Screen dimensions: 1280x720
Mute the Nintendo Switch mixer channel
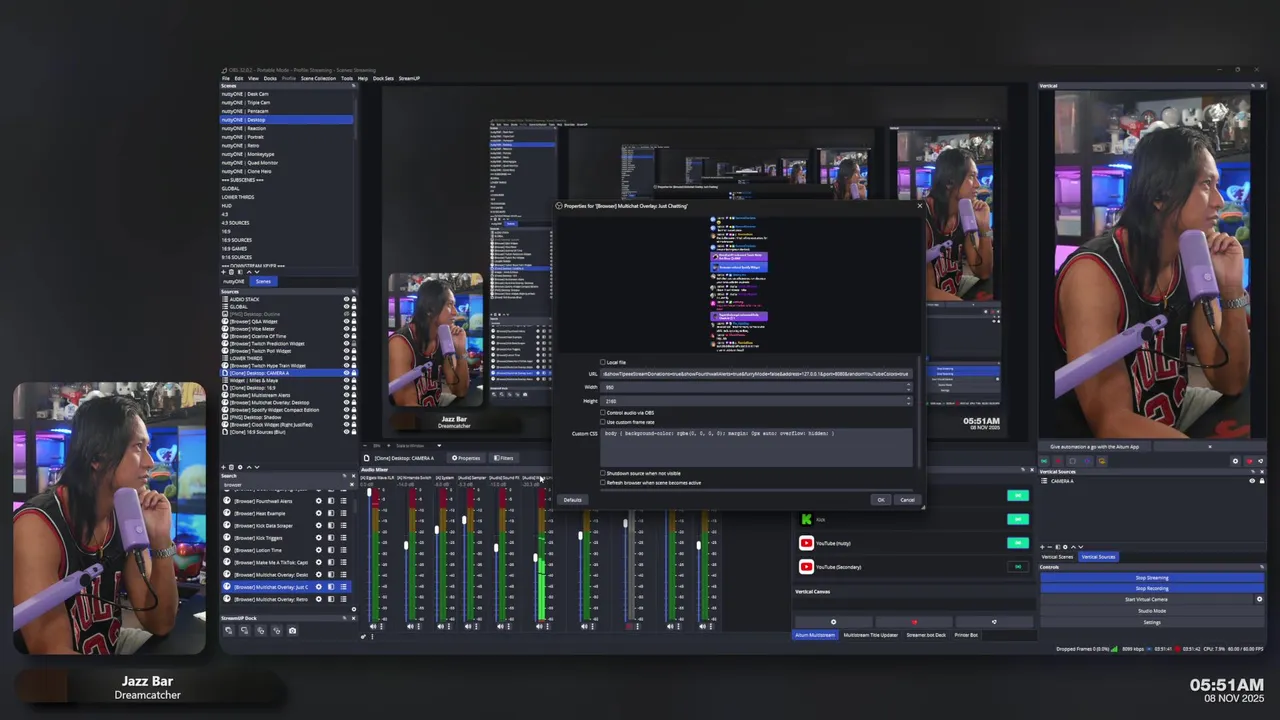pos(409,627)
